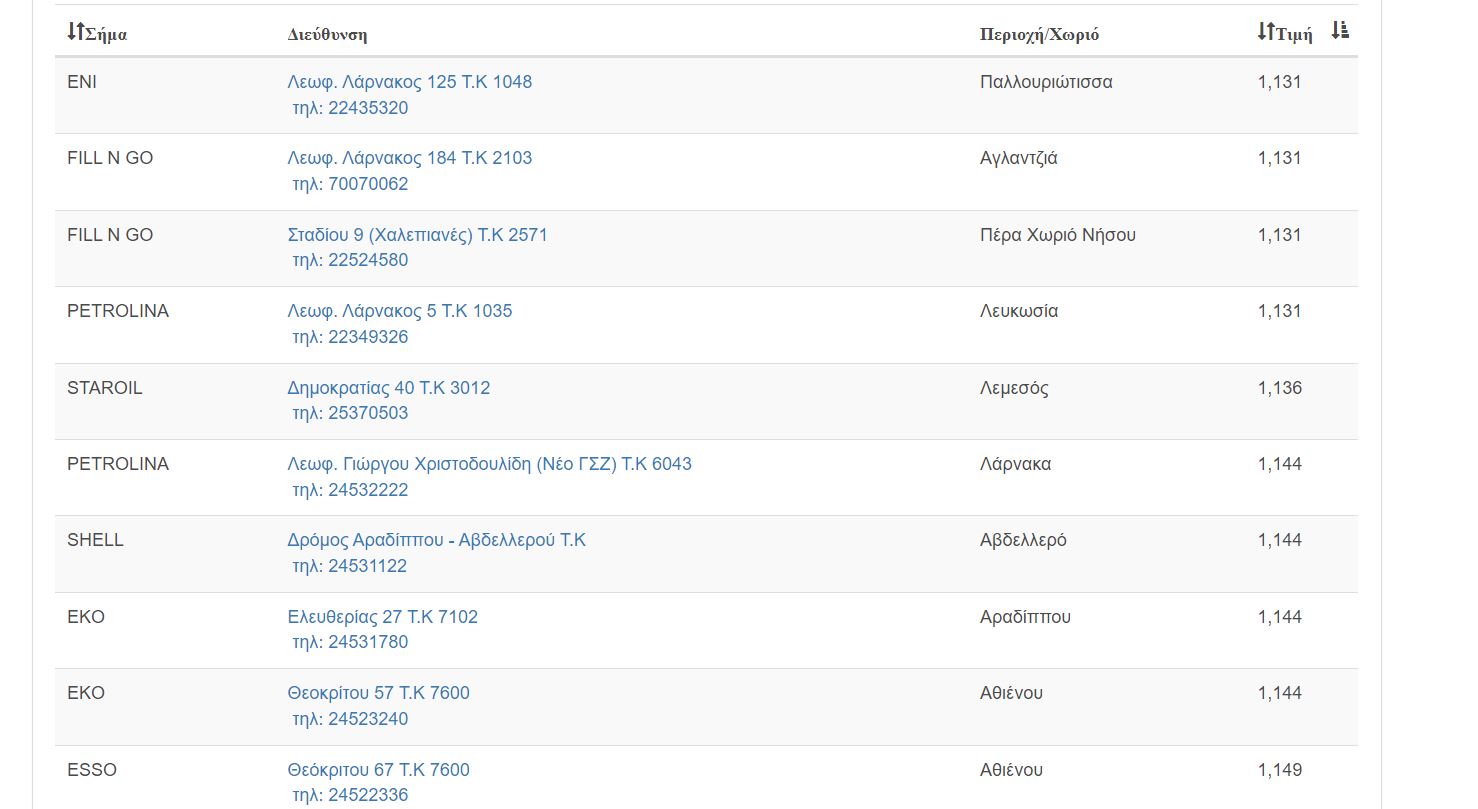
Task: Open Ελευθερίας 27 Τ.Κ 7102 address link
Action: point(382,617)
